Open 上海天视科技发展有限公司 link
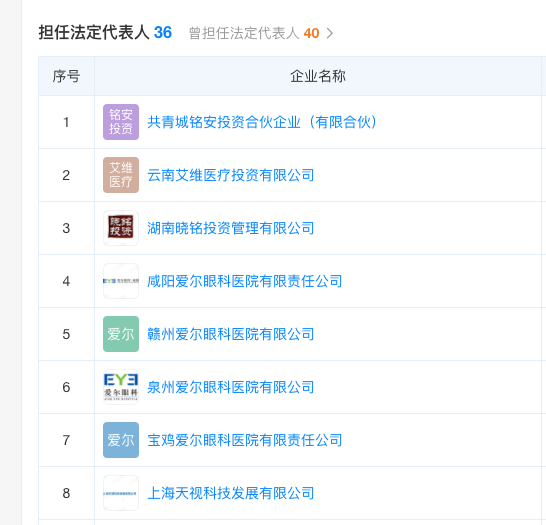The image size is (546, 525). [231, 493]
